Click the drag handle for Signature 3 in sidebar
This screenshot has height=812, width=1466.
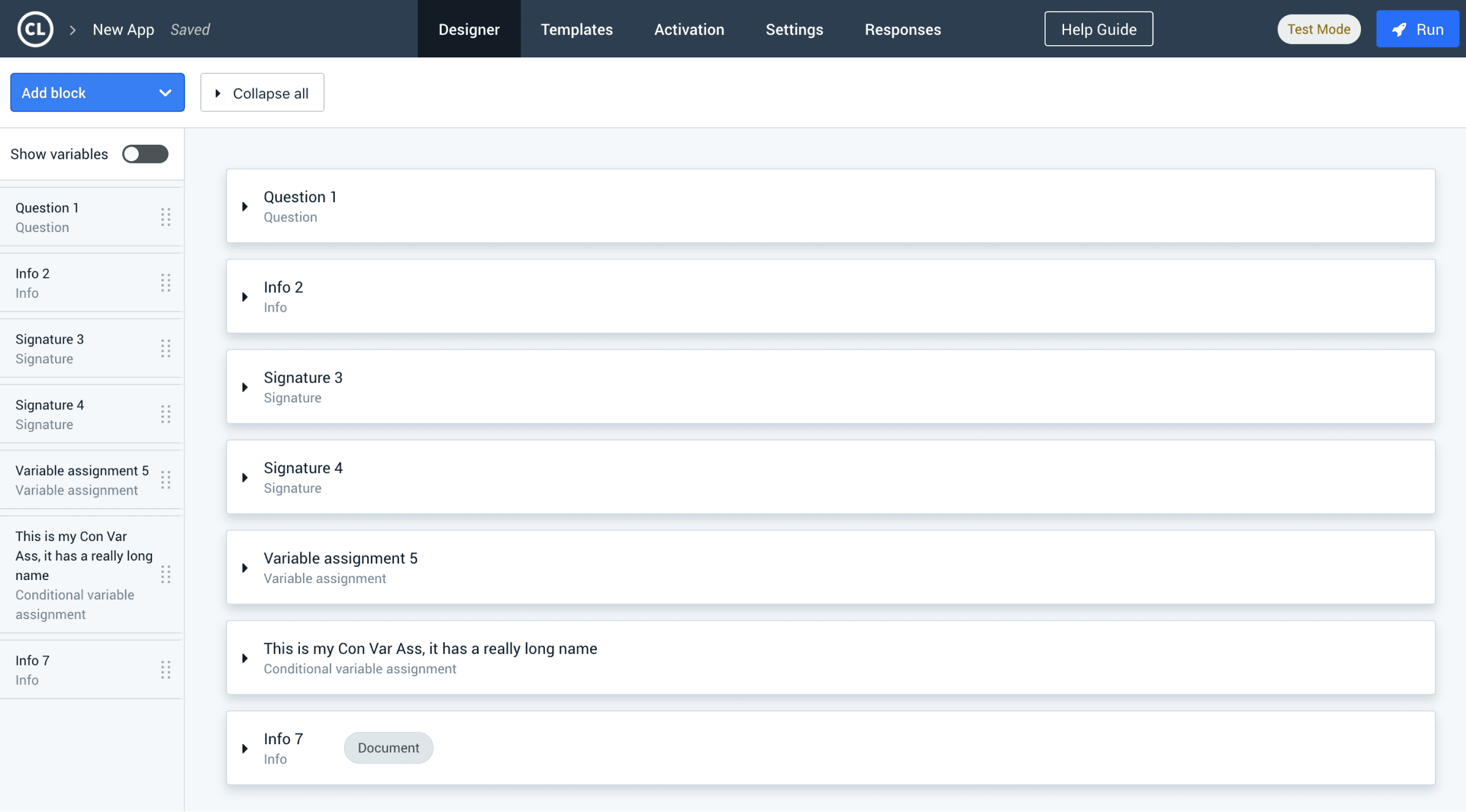point(166,349)
